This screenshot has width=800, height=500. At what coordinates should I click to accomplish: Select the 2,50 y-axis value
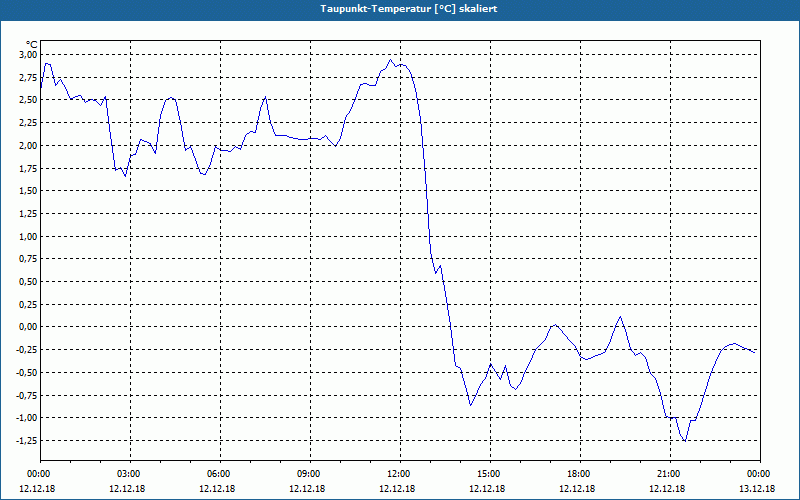[x=29, y=100]
